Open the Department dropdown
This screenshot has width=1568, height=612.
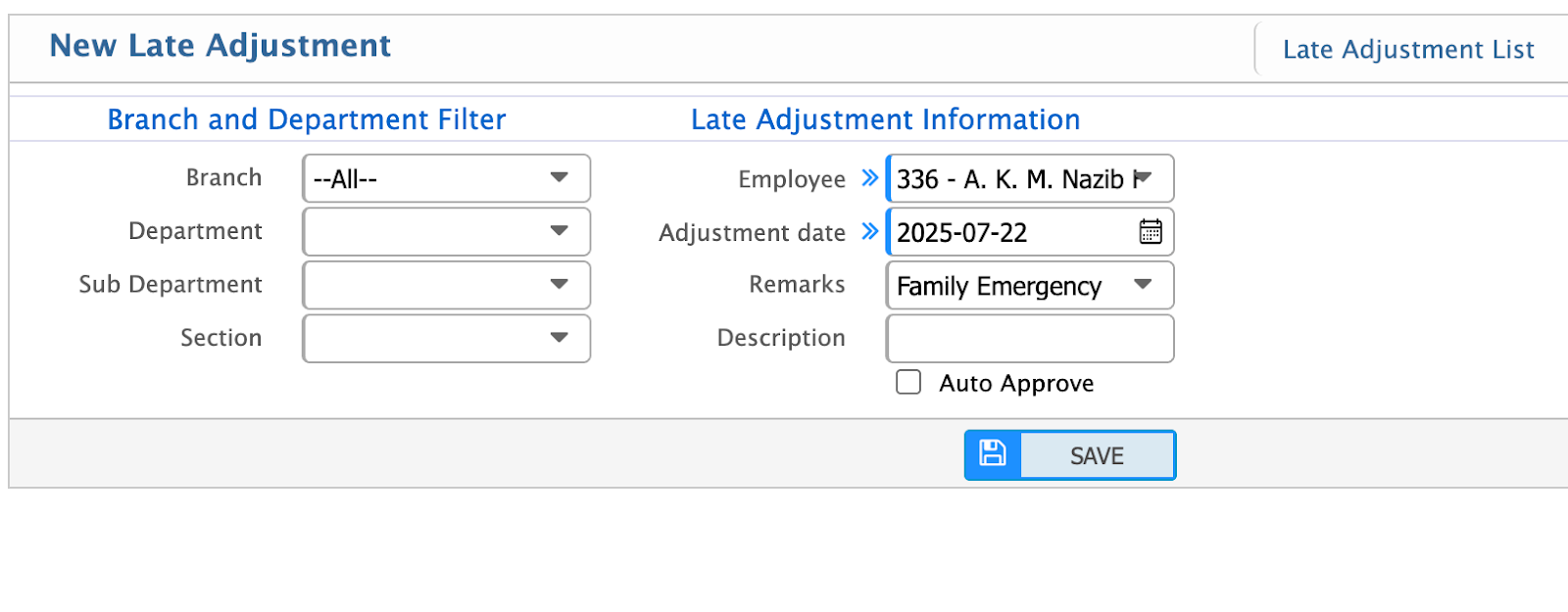(446, 232)
